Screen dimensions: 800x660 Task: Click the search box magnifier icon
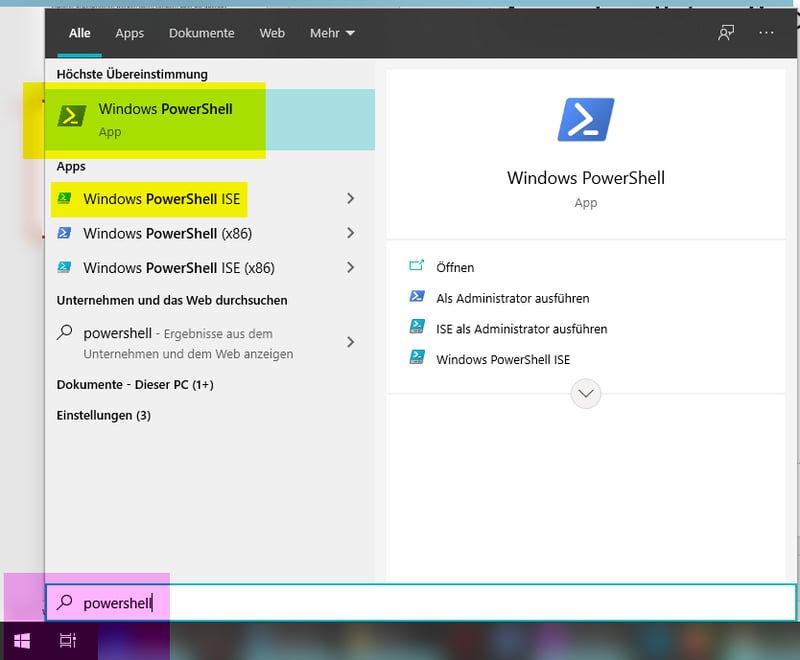pos(64,602)
